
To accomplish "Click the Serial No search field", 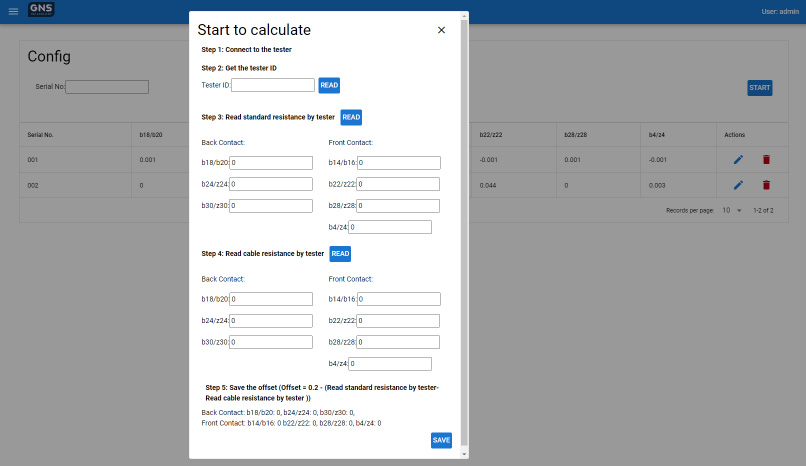I will 107,87.
